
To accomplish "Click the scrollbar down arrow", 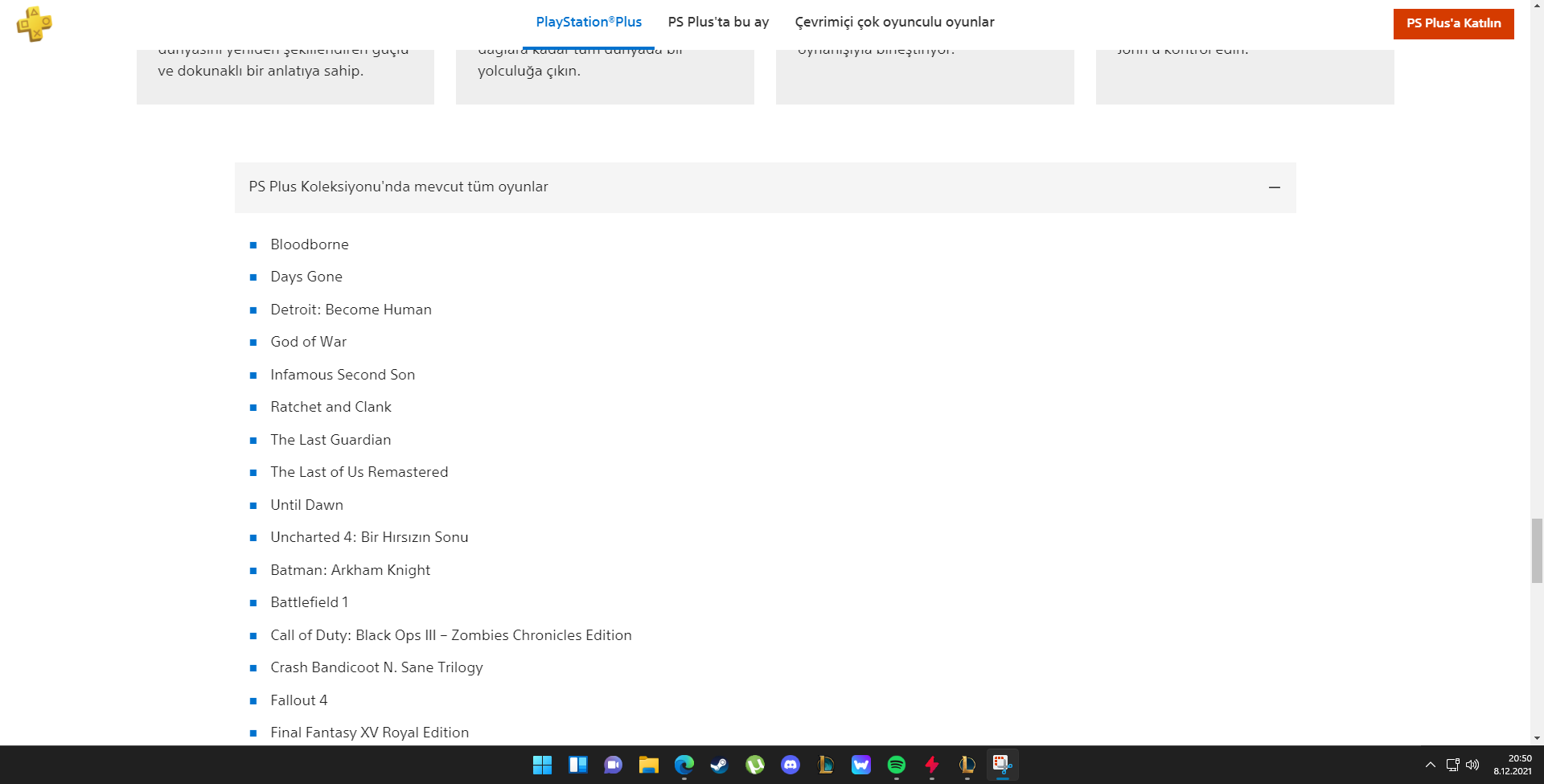I will (x=1537, y=738).
